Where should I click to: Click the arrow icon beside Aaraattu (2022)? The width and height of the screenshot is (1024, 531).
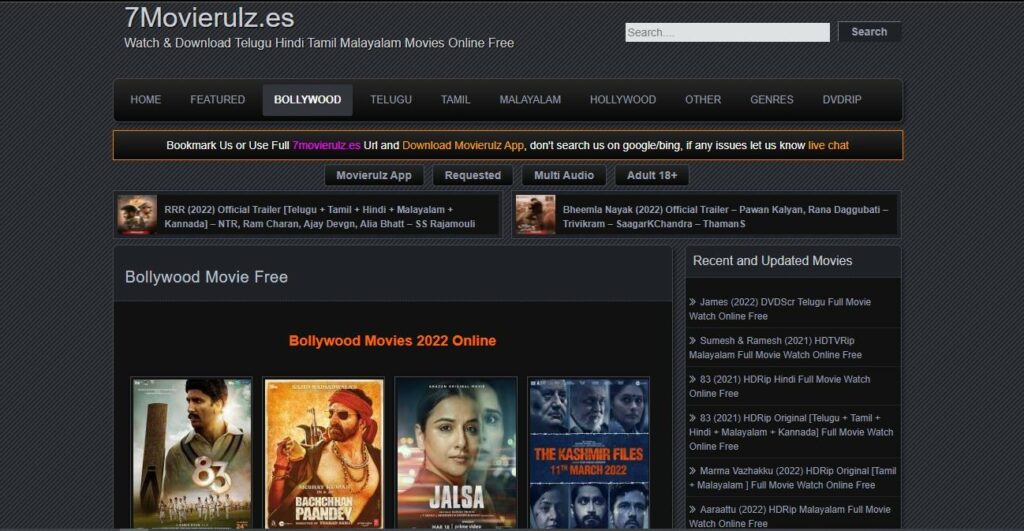coord(693,509)
